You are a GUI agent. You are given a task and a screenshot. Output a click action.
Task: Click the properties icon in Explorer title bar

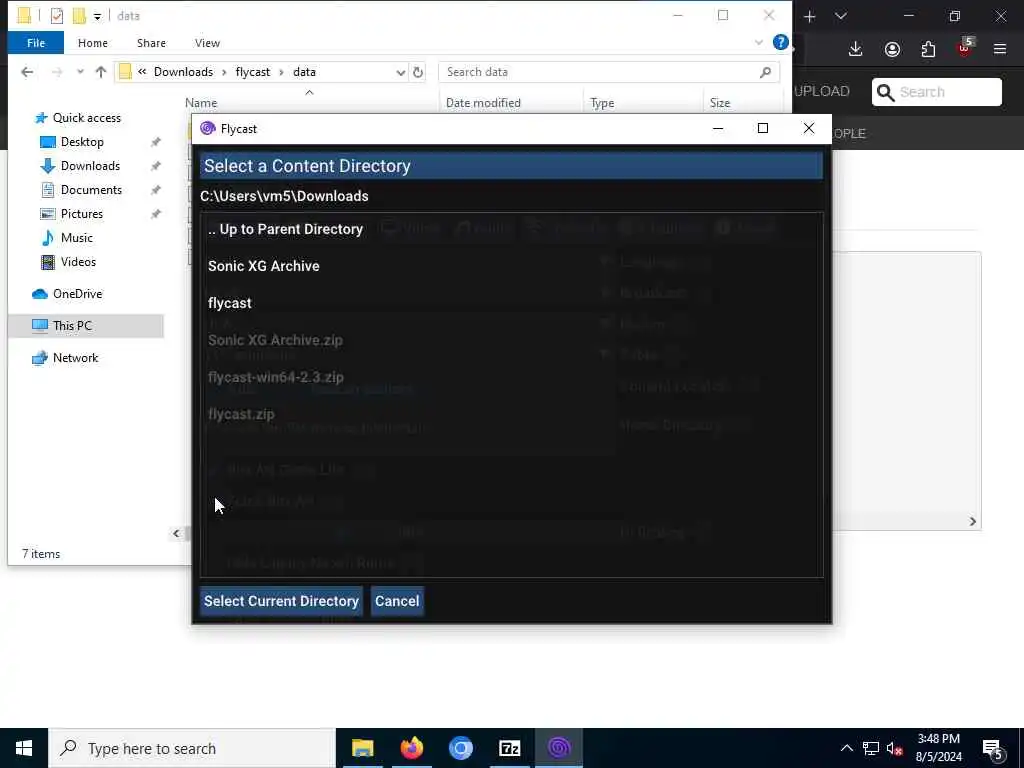57,16
